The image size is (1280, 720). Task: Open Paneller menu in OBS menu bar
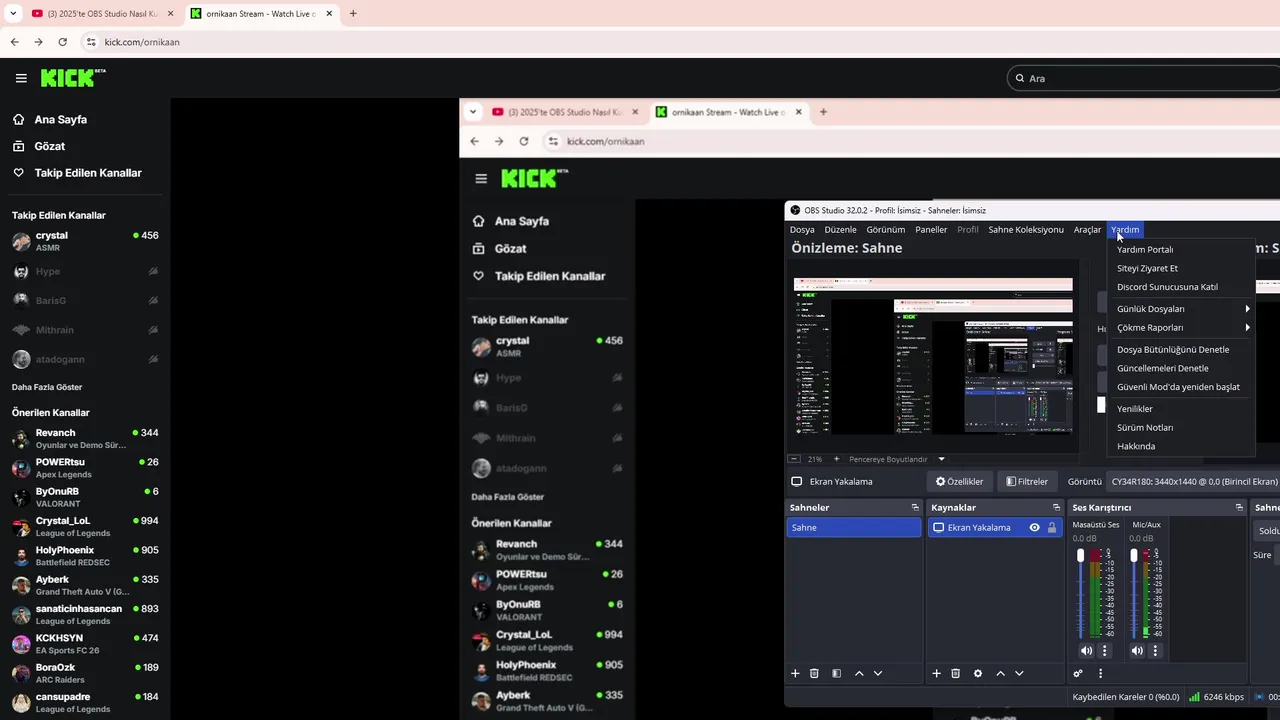pos(931,230)
